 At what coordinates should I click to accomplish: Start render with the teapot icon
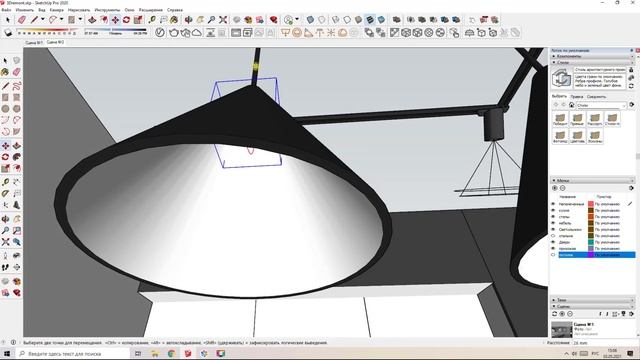tap(174, 33)
